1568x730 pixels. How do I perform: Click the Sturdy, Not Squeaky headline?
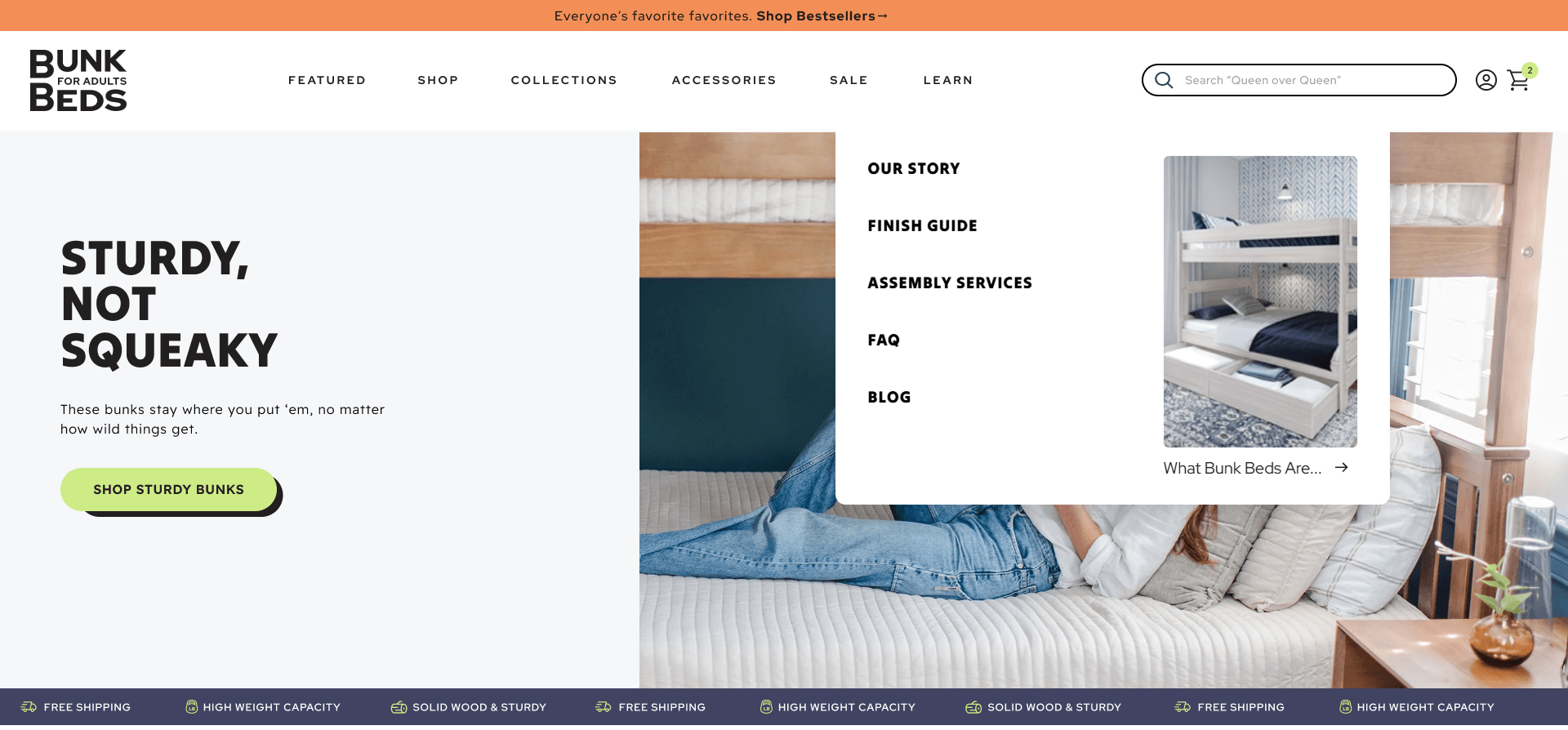click(169, 305)
